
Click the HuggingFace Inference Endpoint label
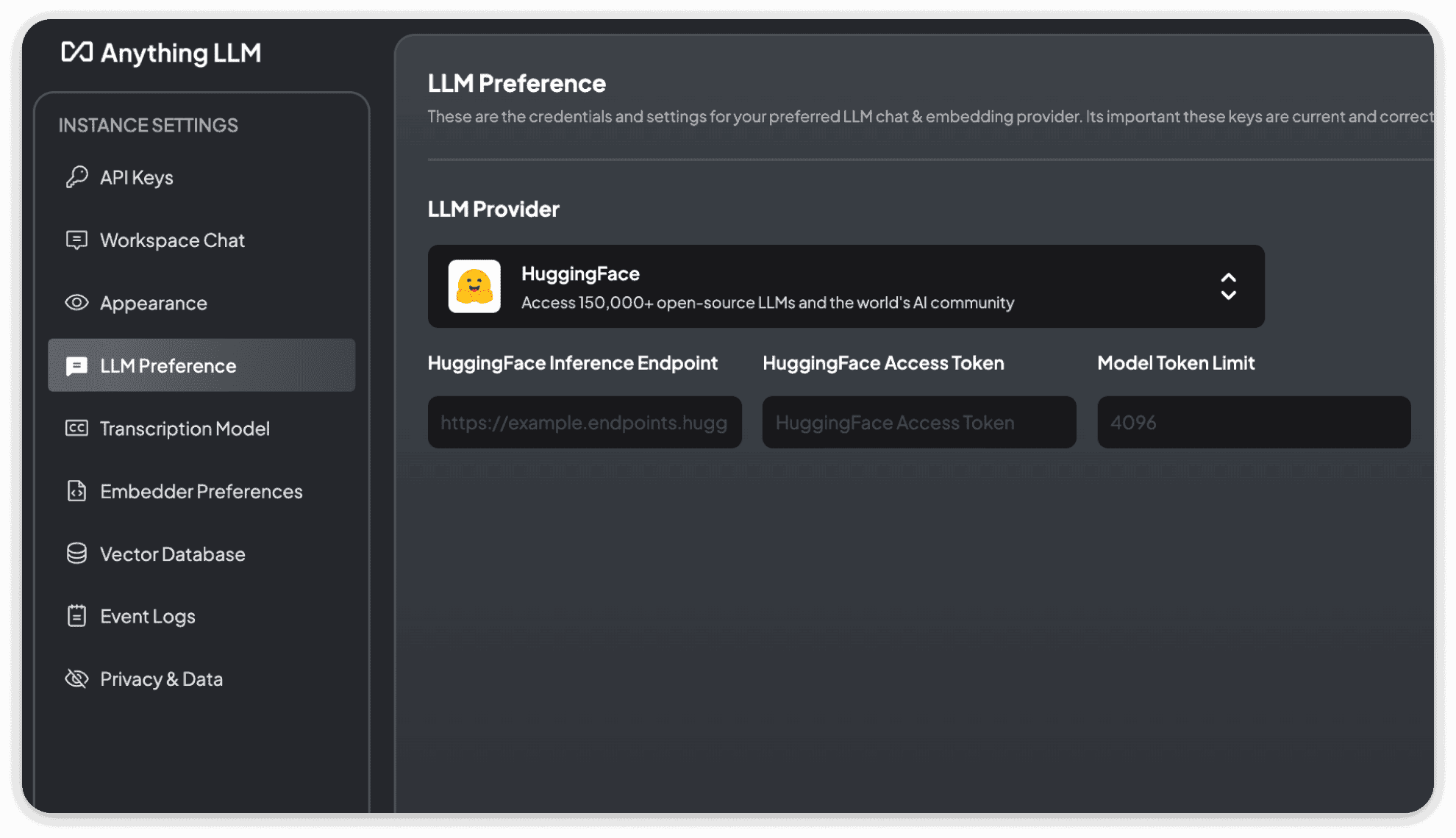click(x=573, y=363)
